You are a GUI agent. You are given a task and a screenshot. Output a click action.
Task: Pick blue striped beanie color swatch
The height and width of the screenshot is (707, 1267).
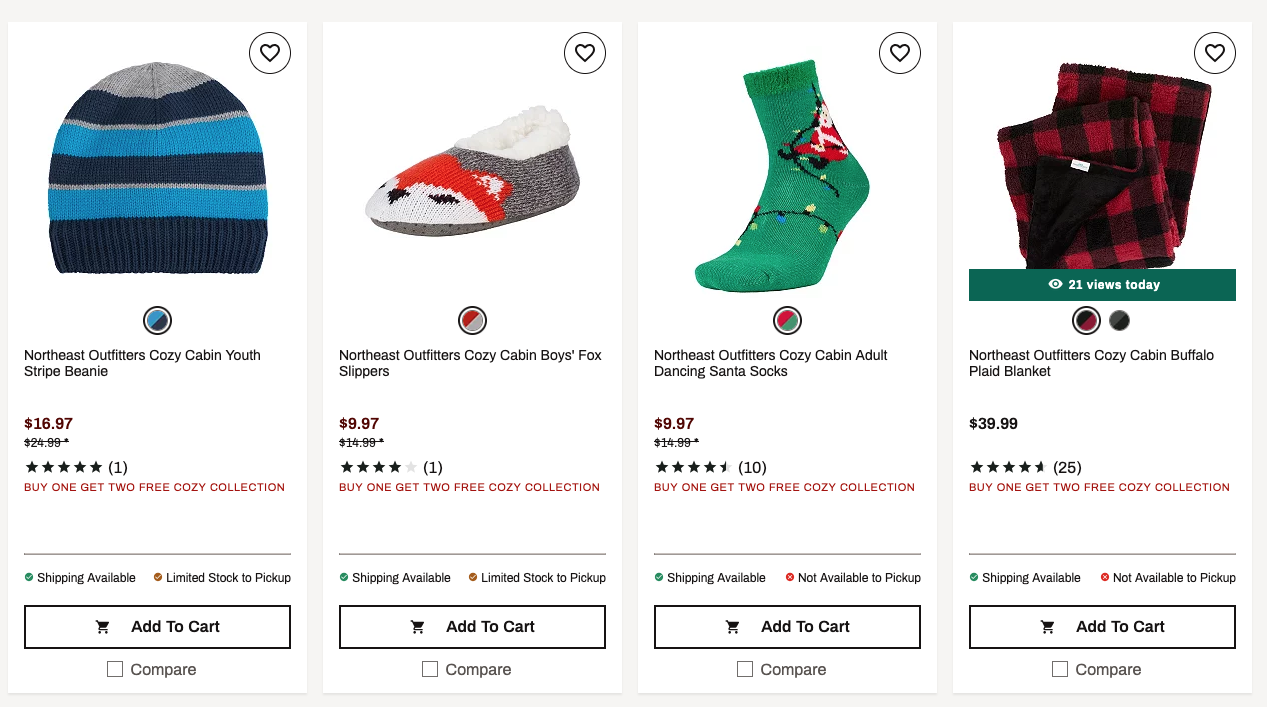pyautogui.click(x=157, y=321)
